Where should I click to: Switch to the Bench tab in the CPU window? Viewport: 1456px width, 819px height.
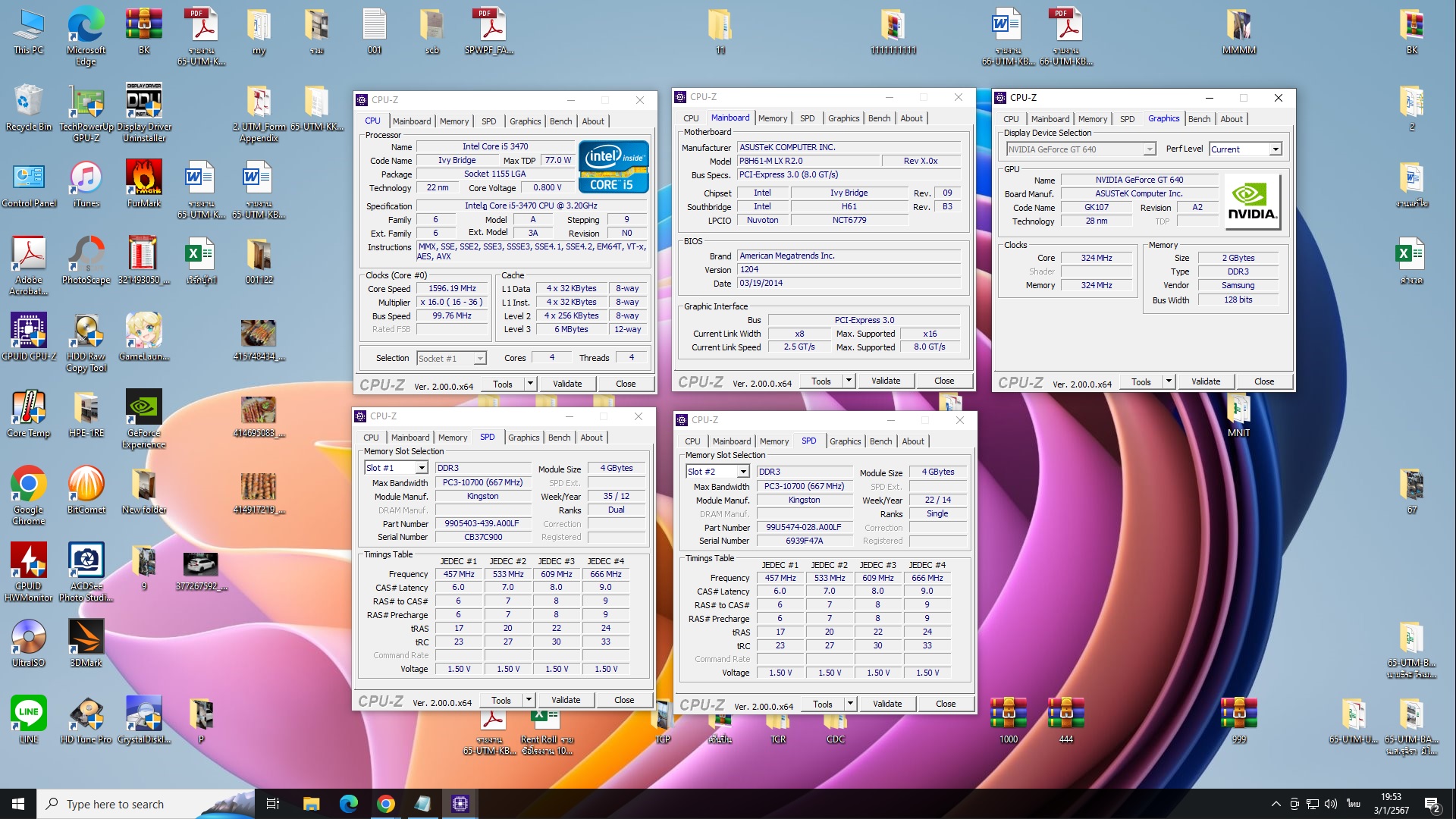(560, 121)
